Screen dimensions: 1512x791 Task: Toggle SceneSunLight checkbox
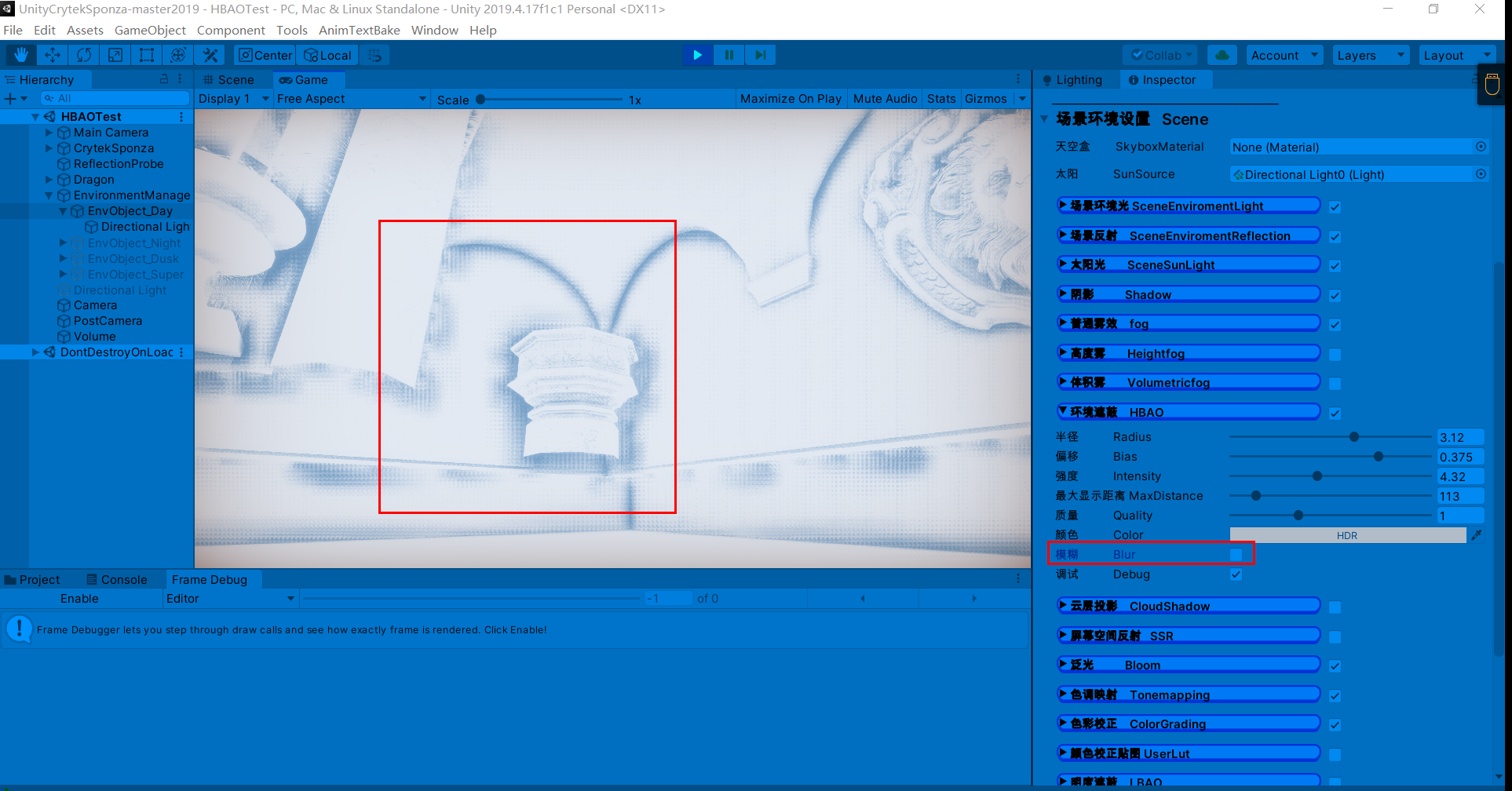(x=1335, y=266)
